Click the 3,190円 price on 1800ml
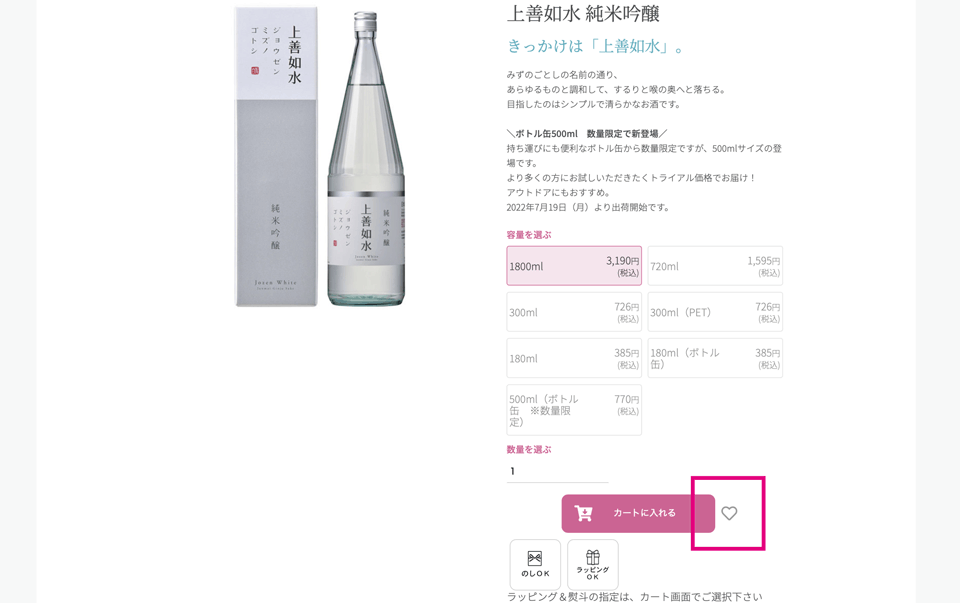The height and width of the screenshot is (603, 960). (623, 261)
